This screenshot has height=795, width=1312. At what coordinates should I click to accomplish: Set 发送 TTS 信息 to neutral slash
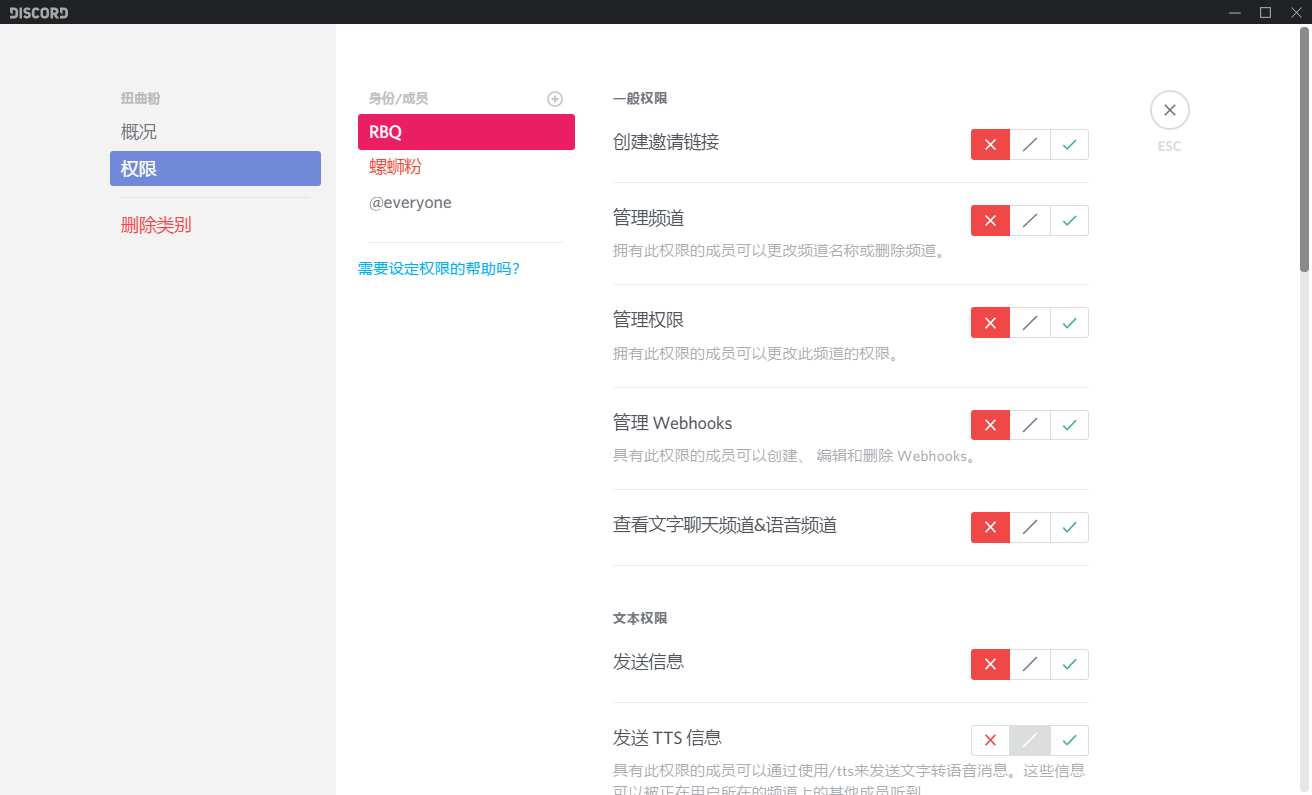[x=1030, y=740]
